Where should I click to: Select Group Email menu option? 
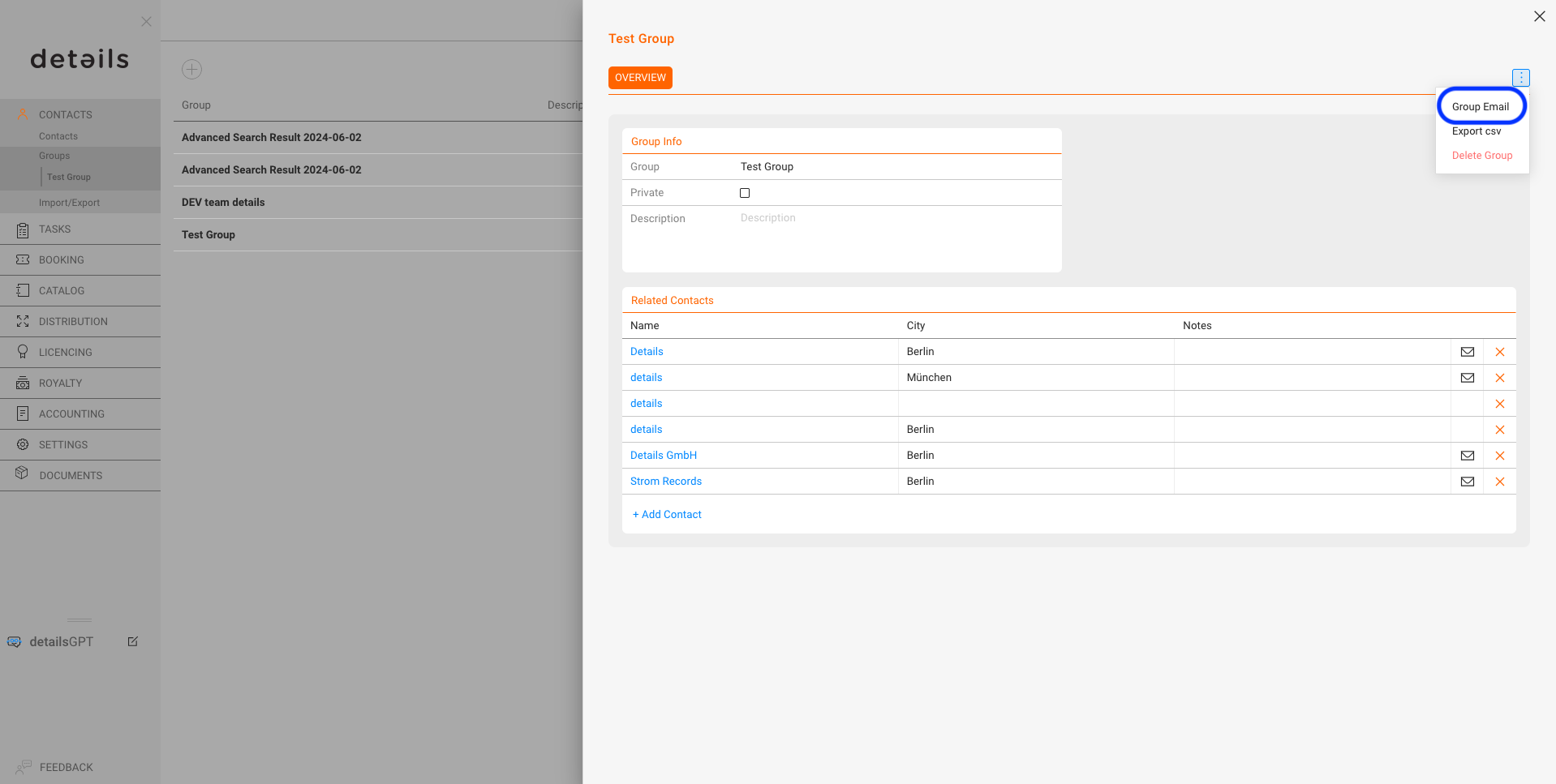(x=1480, y=106)
